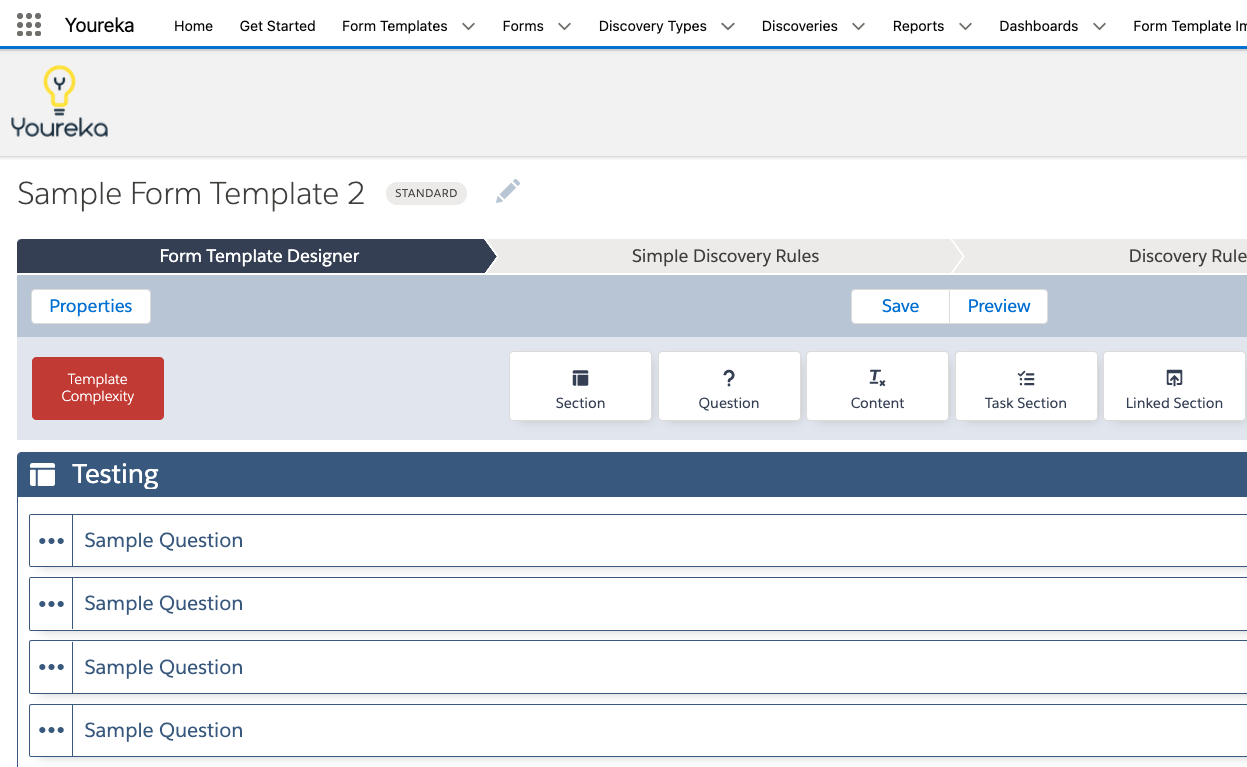Click the Youreka lightbulb logo
This screenshot has width=1247, height=767.
tap(59, 101)
